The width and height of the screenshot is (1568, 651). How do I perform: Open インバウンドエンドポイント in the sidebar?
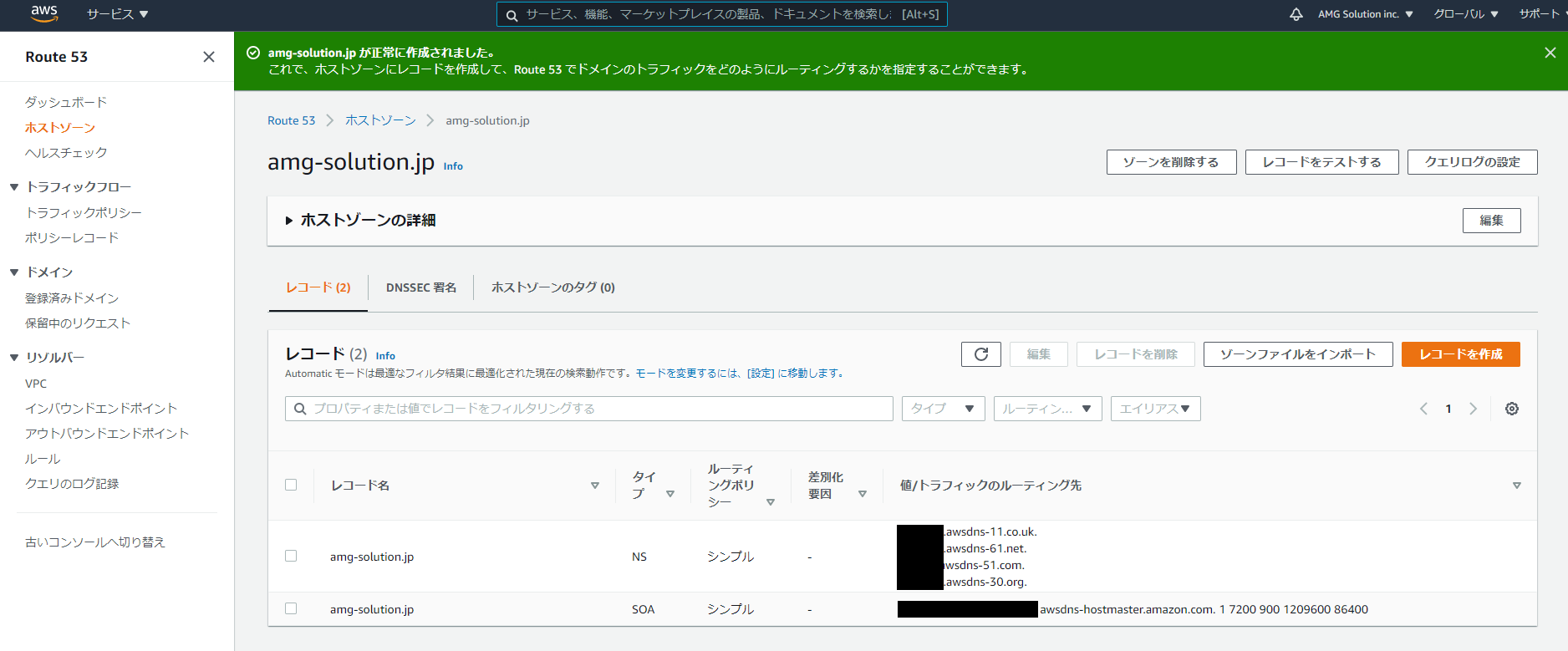coord(101,409)
